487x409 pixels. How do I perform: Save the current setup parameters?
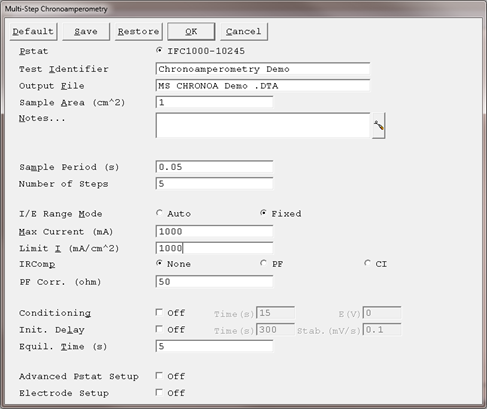tap(86, 32)
